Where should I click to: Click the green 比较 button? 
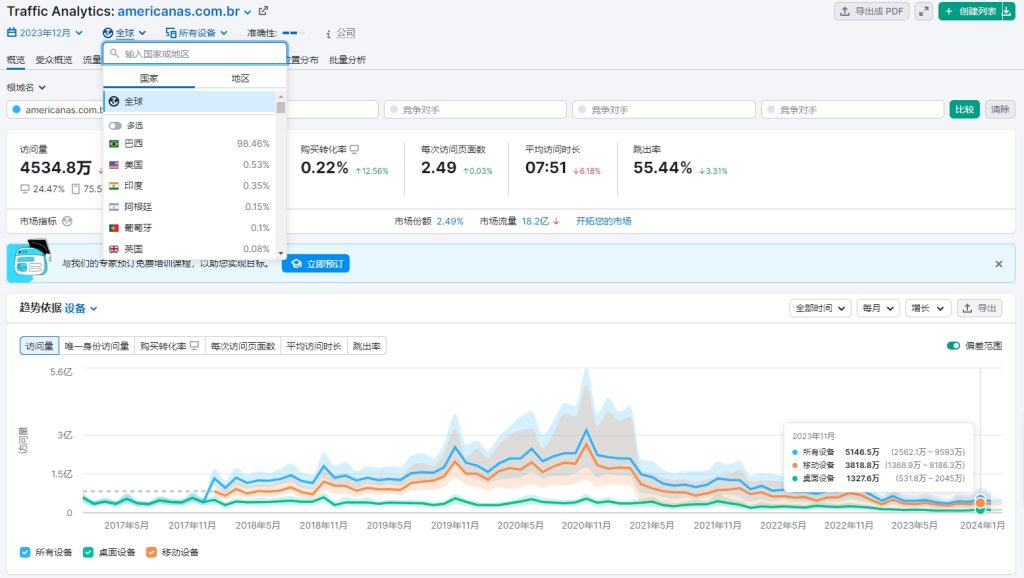pyautogui.click(x=965, y=110)
